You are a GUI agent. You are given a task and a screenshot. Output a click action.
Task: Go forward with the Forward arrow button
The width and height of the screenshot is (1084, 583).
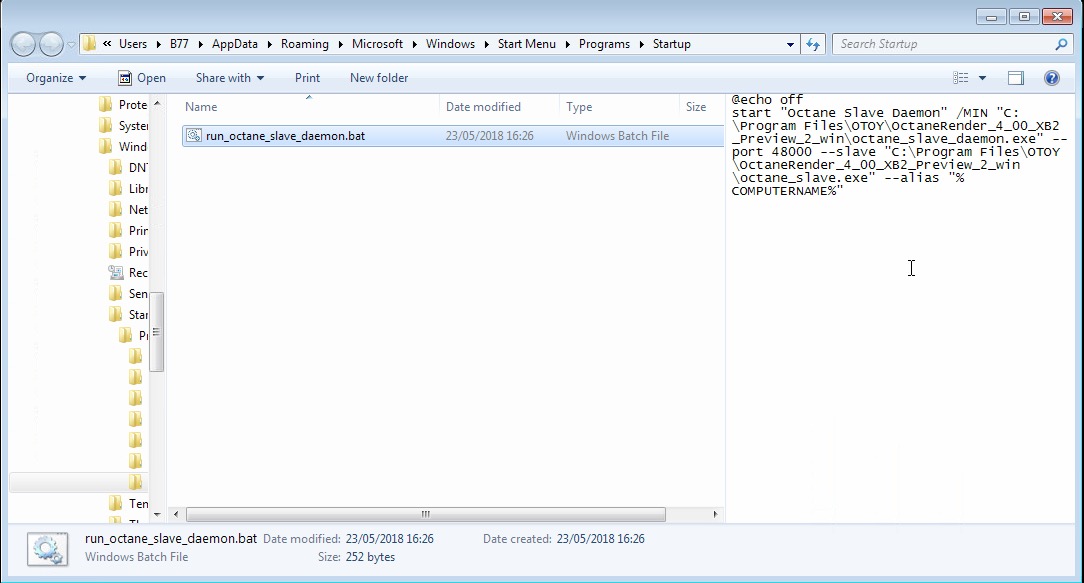pos(50,44)
